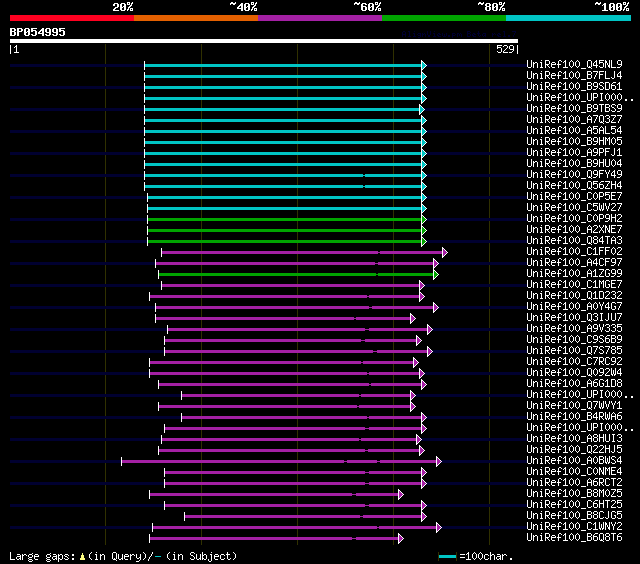Click the red 20% identity legend segment
640x564 pixels.
(71, 18)
